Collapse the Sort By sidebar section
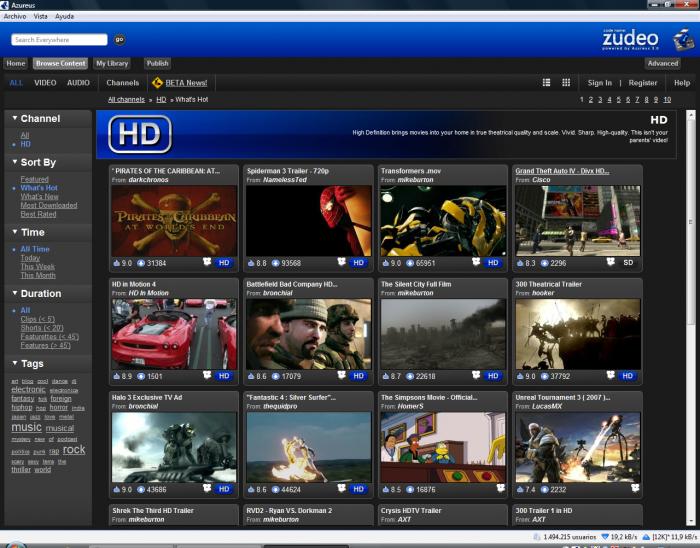The height and width of the screenshot is (548, 700). (x=15, y=162)
